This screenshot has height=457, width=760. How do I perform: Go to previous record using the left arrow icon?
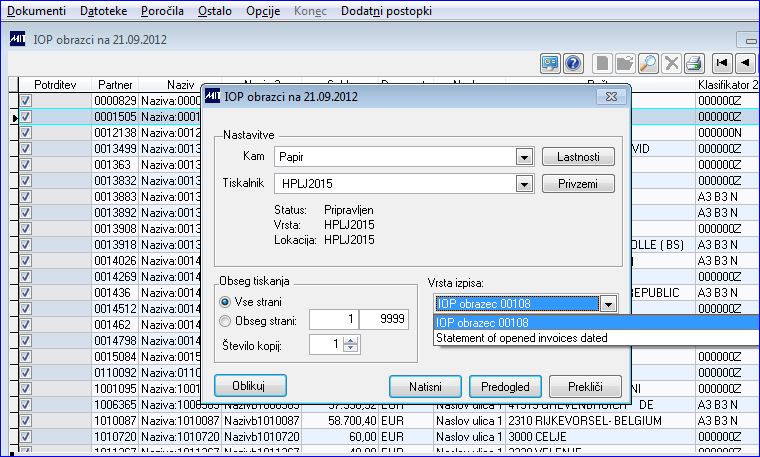[745, 63]
